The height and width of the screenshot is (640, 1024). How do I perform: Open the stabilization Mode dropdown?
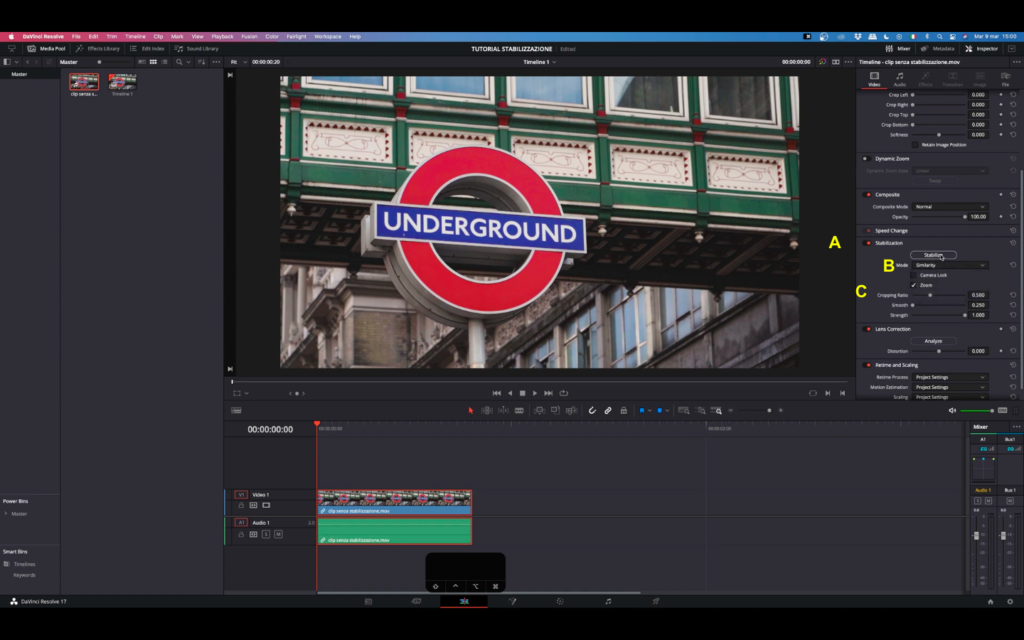coord(950,265)
